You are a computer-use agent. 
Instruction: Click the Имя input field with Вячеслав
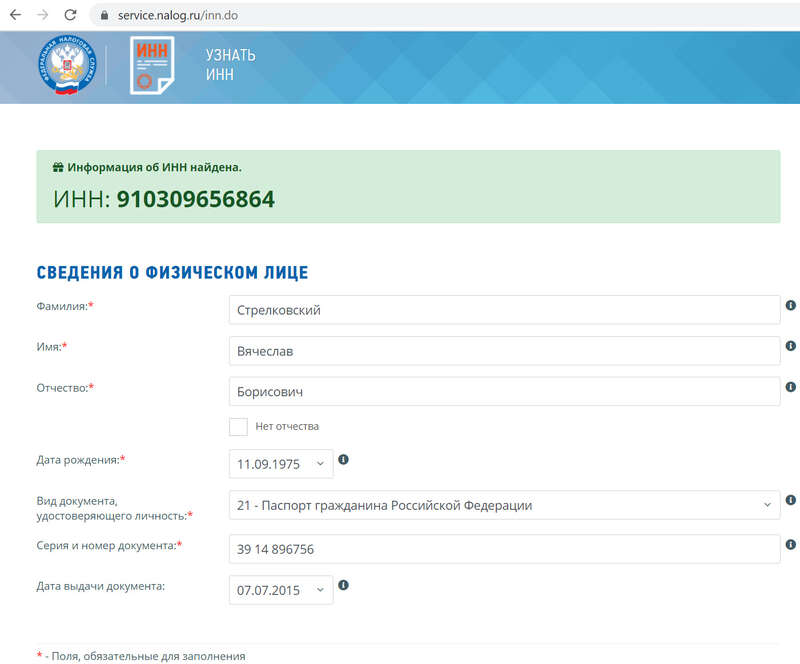504,351
